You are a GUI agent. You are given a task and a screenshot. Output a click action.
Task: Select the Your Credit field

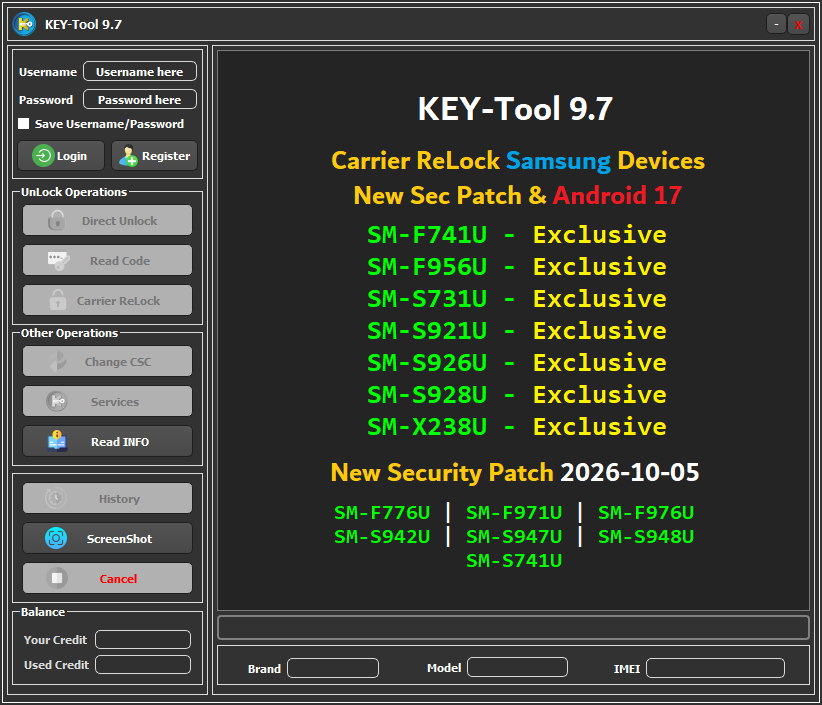(143, 639)
